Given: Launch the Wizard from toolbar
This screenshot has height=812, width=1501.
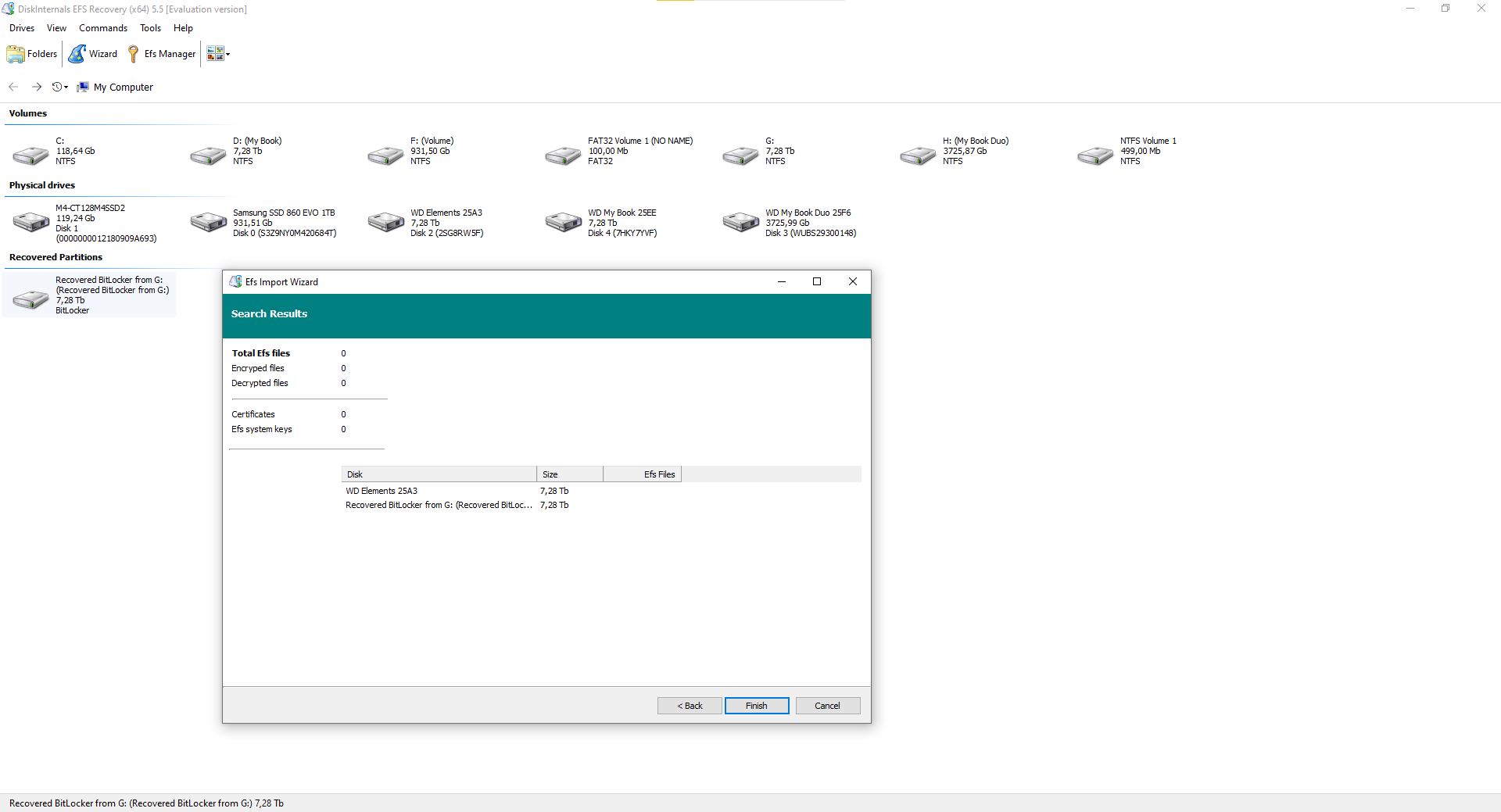Looking at the screenshot, I should (x=93, y=54).
